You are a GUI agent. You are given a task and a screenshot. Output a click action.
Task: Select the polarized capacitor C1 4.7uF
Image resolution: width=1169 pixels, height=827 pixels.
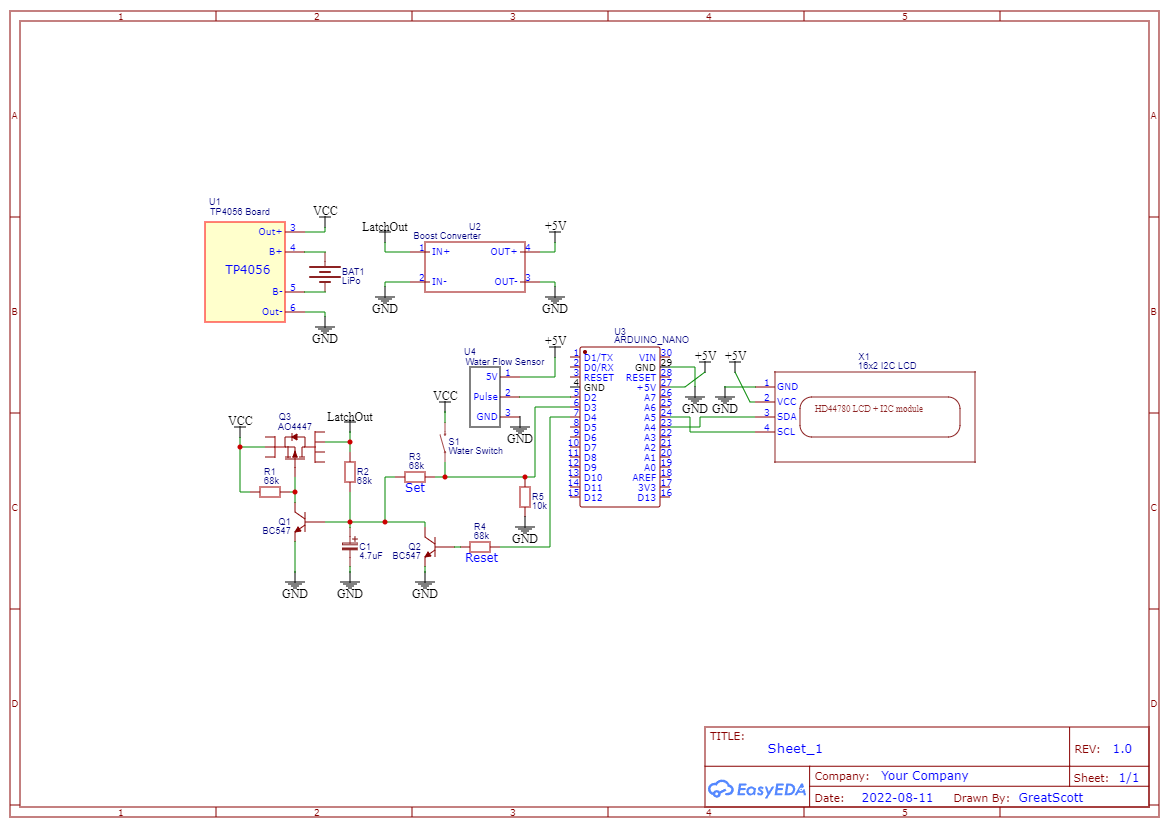(352, 545)
